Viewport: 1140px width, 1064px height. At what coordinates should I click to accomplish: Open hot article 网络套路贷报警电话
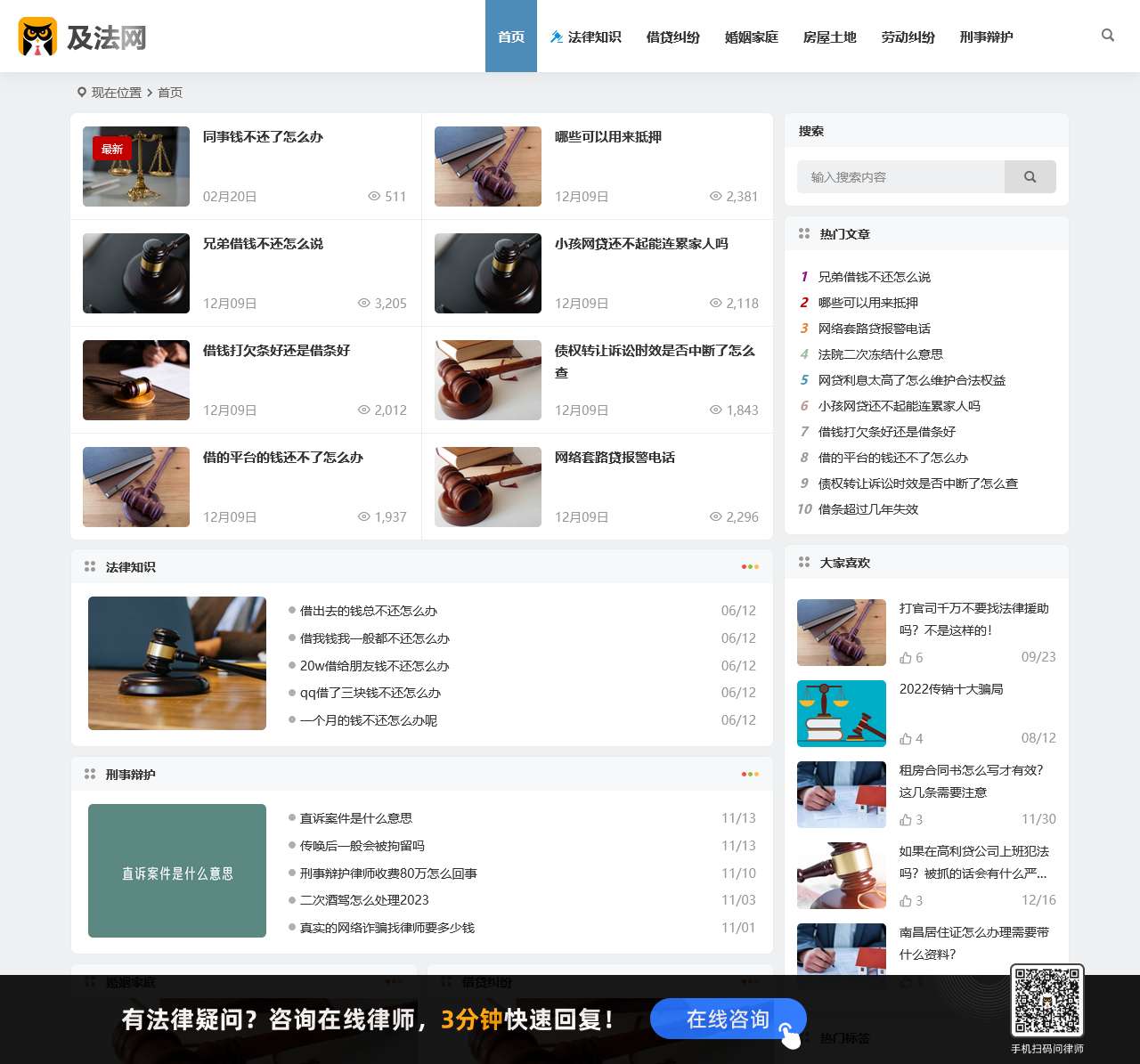[875, 329]
